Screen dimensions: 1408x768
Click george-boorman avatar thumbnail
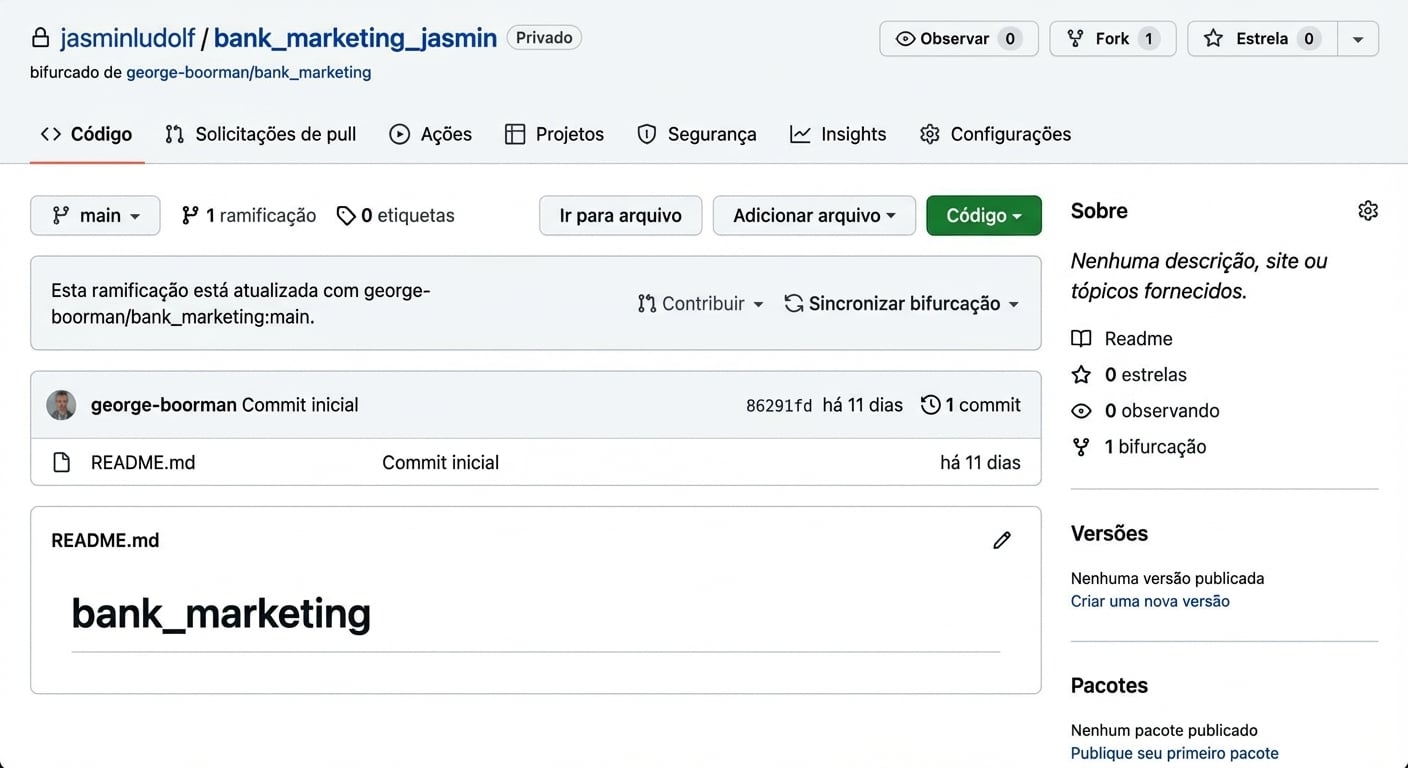61,405
